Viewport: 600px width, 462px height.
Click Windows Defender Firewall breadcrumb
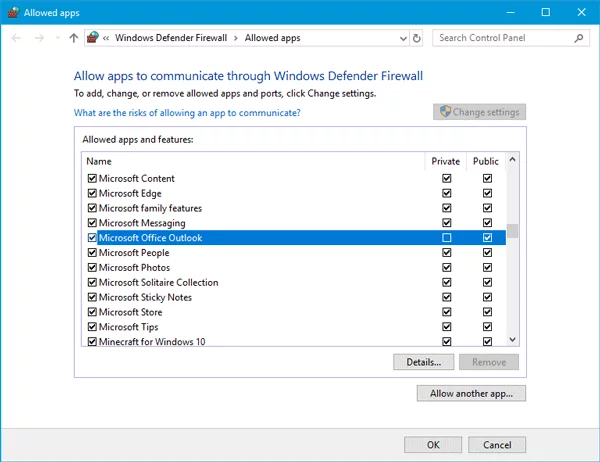pyautogui.click(x=171, y=38)
